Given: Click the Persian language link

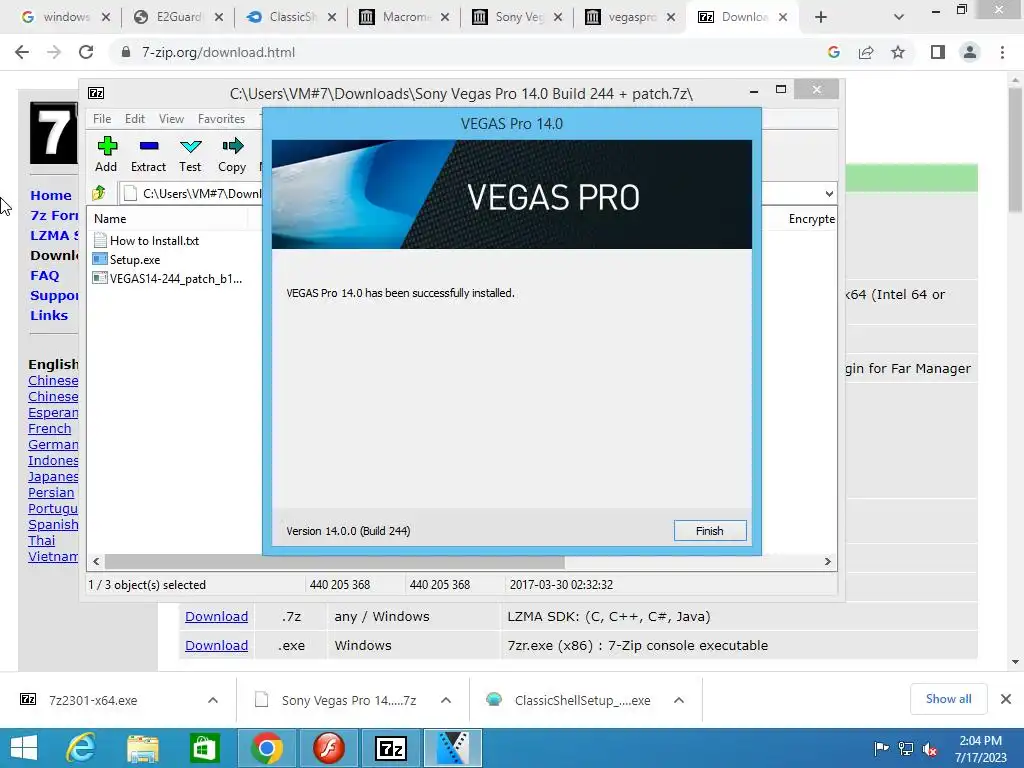Looking at the screenshot, I should tap(51, 492).
